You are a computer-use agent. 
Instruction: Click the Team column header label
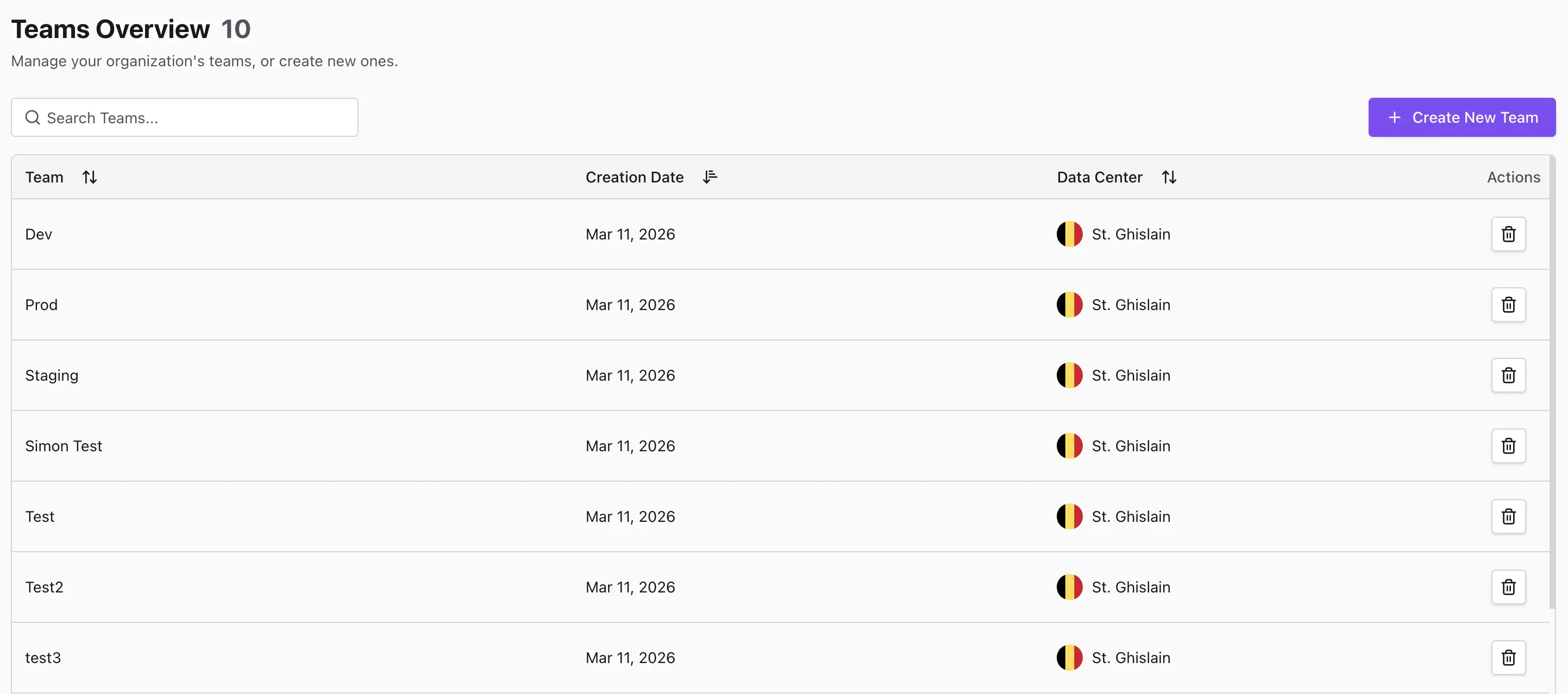coord(45,177)
